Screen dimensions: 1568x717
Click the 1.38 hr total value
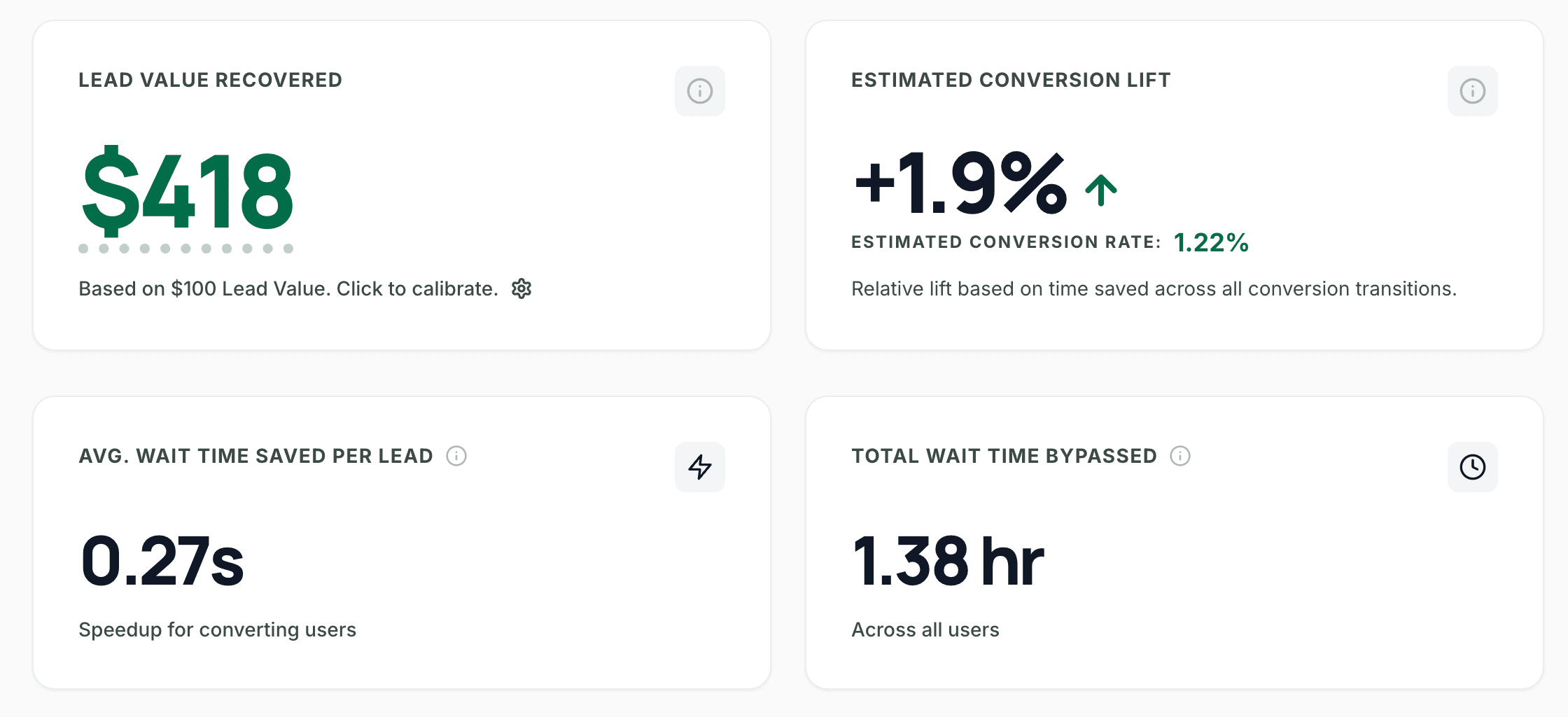coord(948,558)
